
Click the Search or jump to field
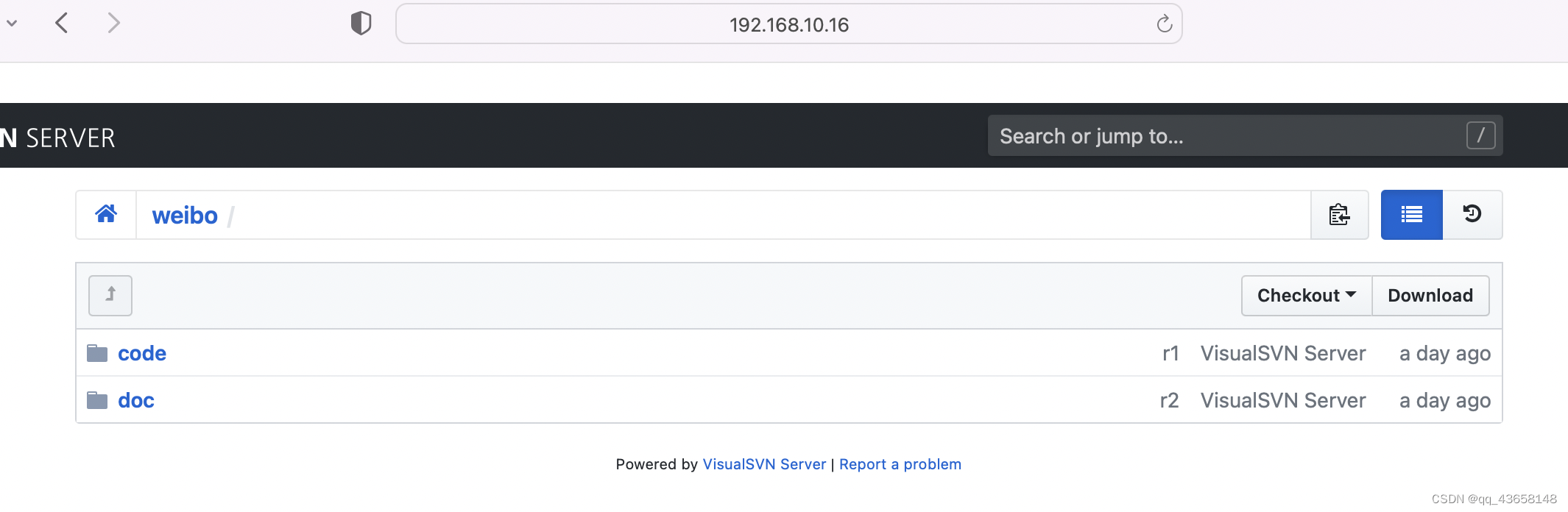click(1244, 136)
